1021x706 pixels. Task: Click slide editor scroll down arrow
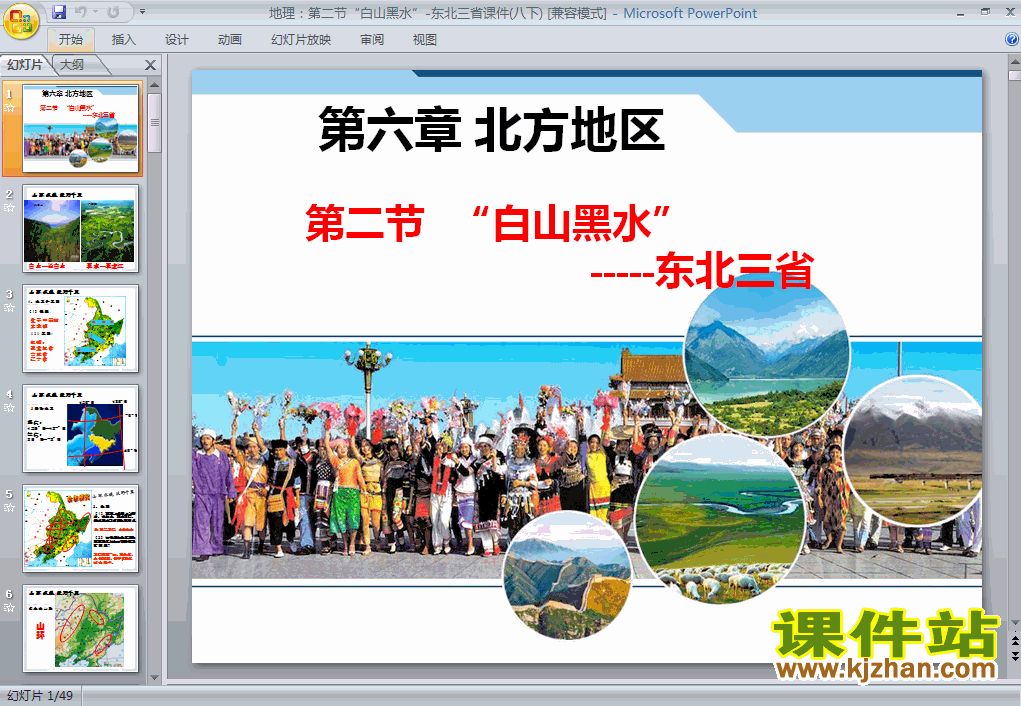pyautogui.click(x=1014, y=623)
